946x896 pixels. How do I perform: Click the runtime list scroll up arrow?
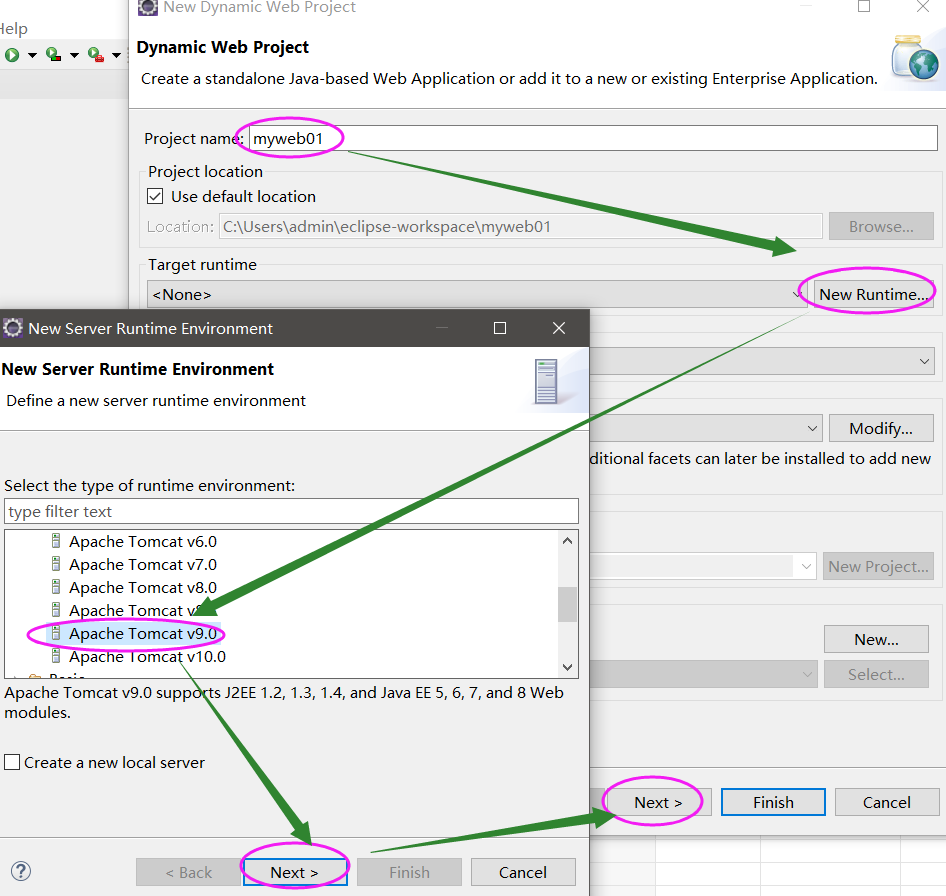pyautogui.click(x=567, y=541)
